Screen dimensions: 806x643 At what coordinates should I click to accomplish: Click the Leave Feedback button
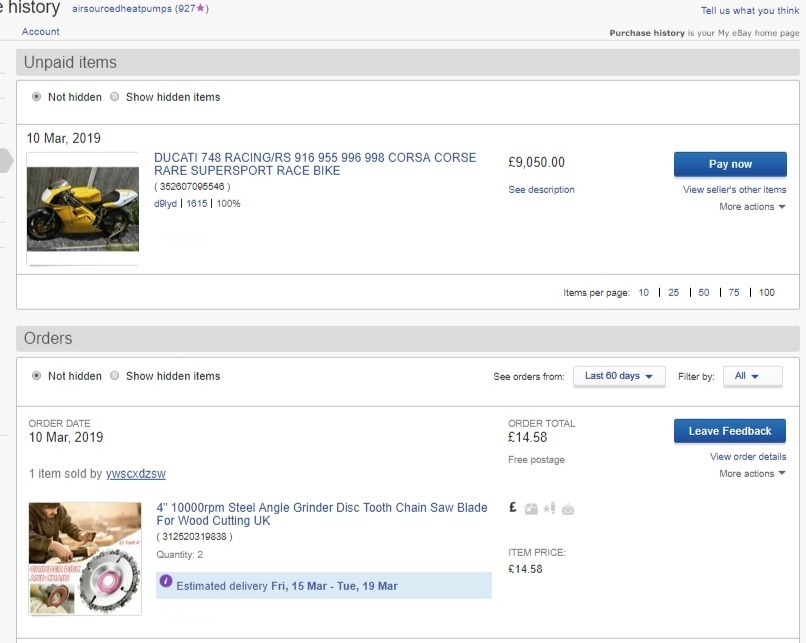tap(730, 431)
